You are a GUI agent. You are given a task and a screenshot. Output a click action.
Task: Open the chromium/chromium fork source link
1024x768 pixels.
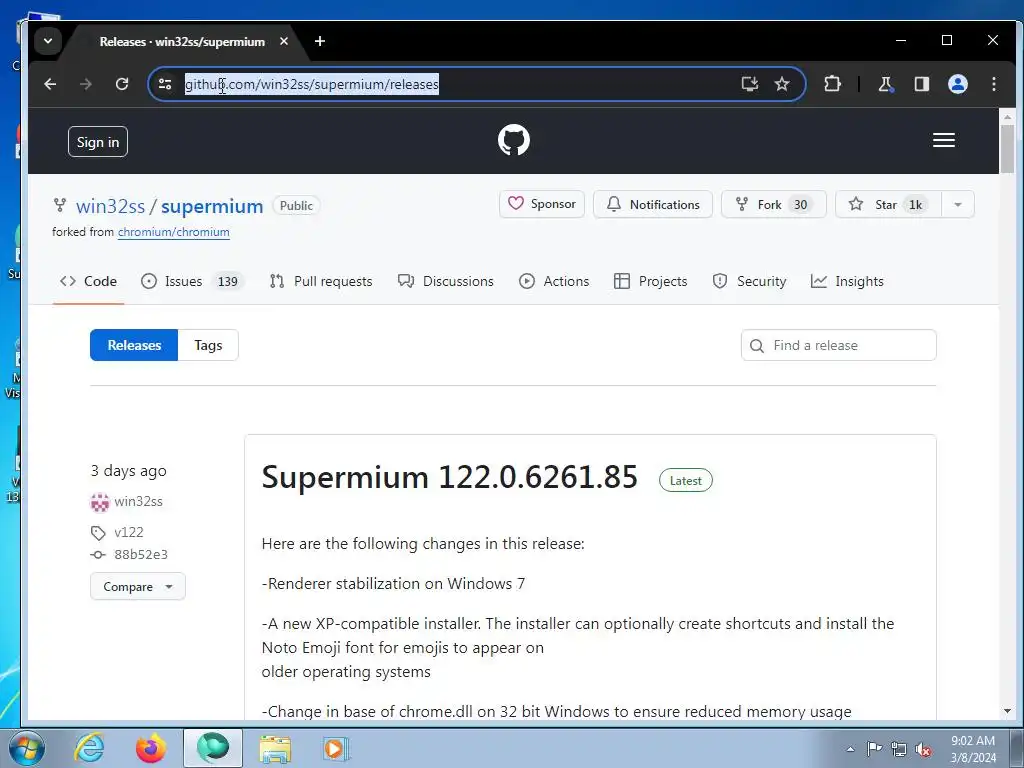(x=174, y=232)
